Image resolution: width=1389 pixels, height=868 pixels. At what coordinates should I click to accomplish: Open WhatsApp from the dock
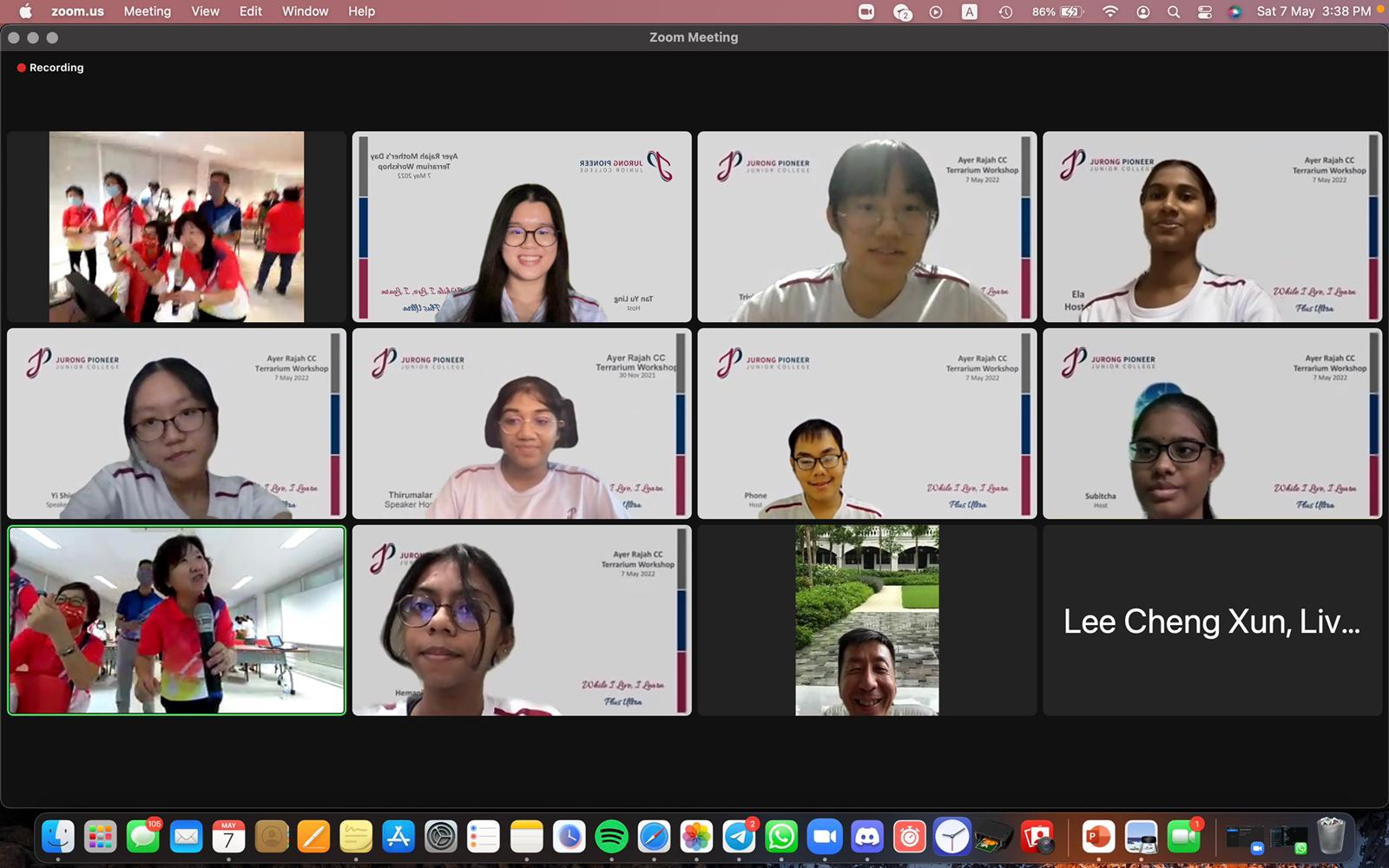781,837
